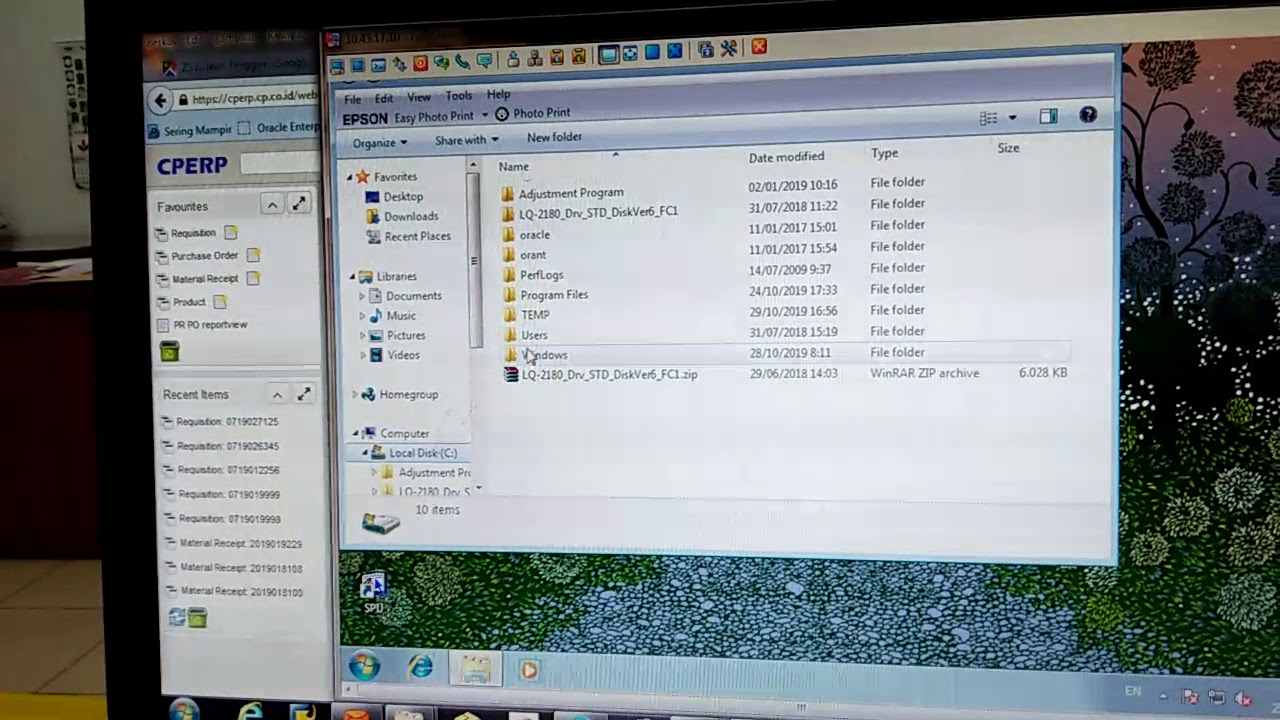
Task: Click the cperp.cp.co.id address bar
Action: 255,98
